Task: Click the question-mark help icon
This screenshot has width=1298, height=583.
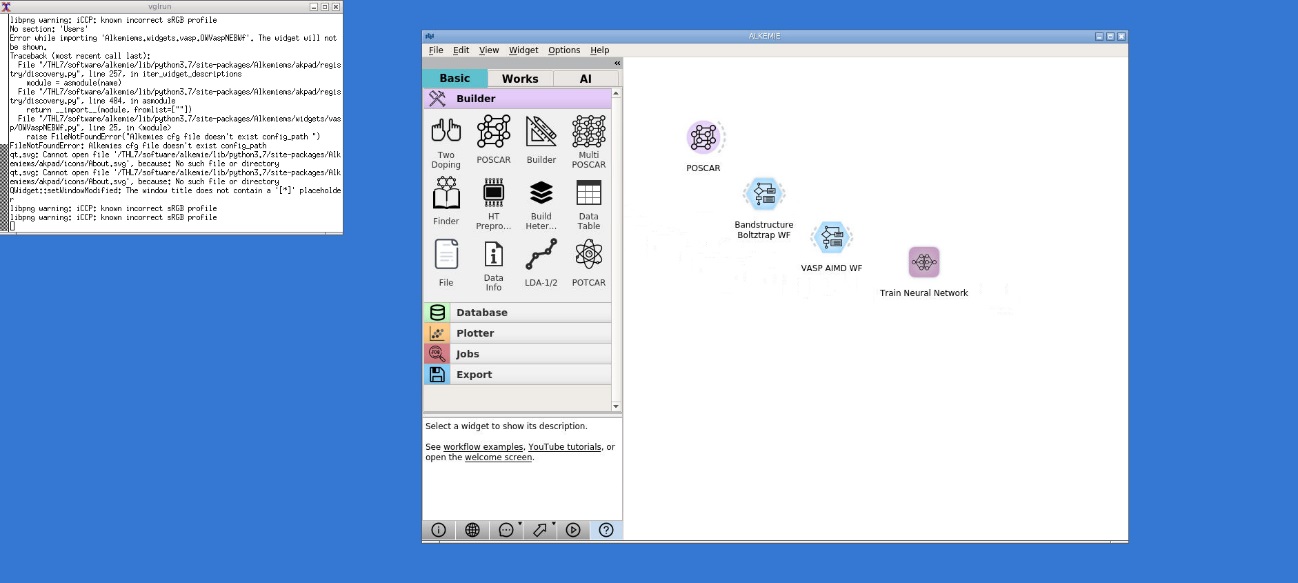Action: click(x=606, y=531)
